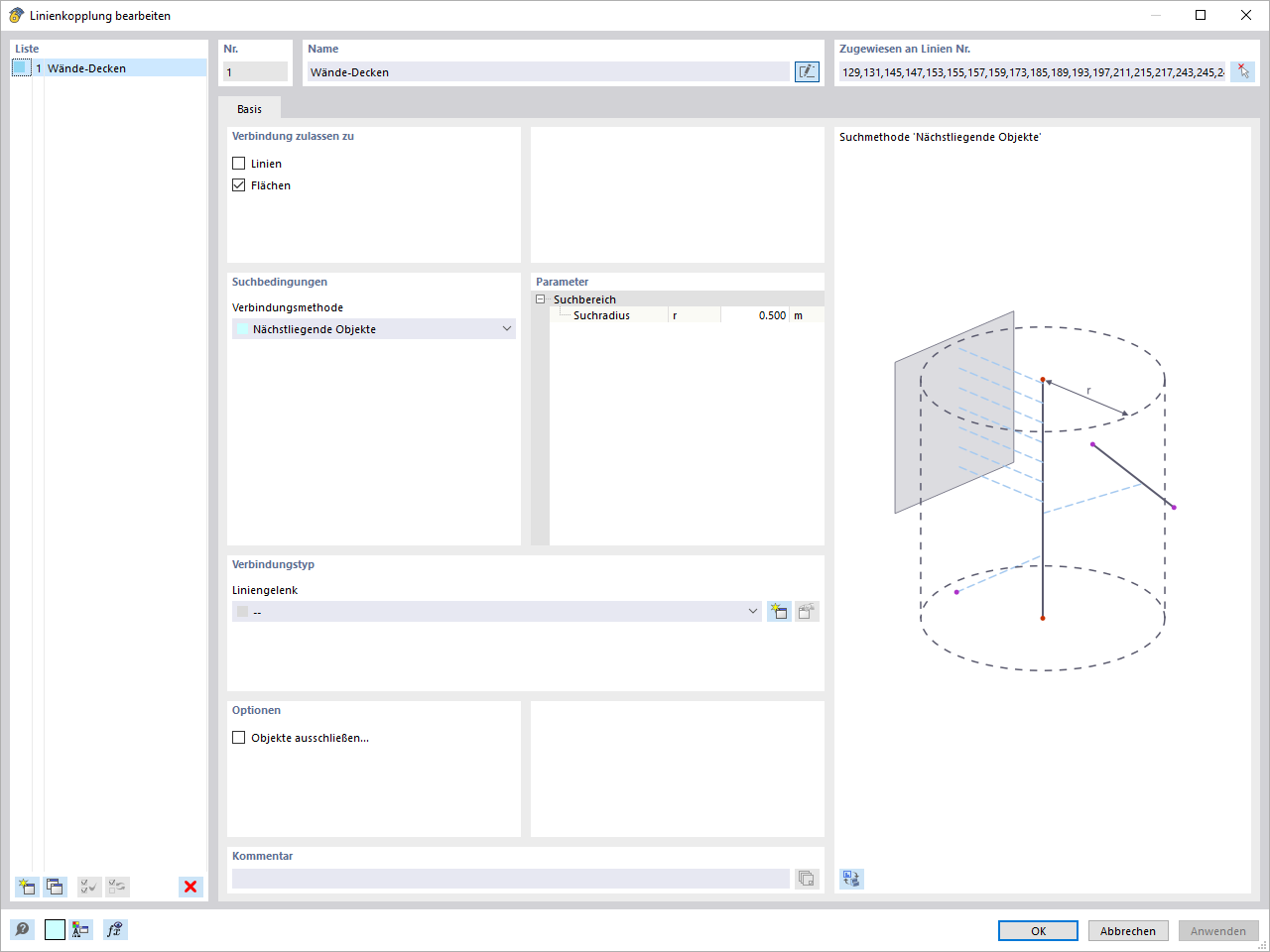Confirm the dialog with OK
The image size is (1270, 952).
1038,931
